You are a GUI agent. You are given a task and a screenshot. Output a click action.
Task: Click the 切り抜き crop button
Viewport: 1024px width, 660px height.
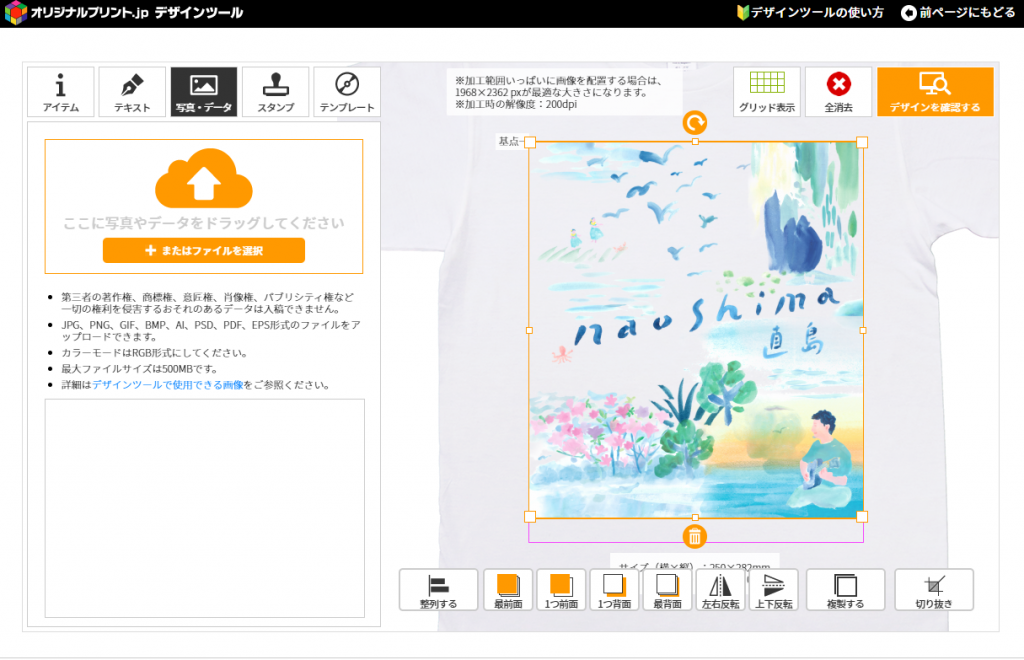click(934, 590)
